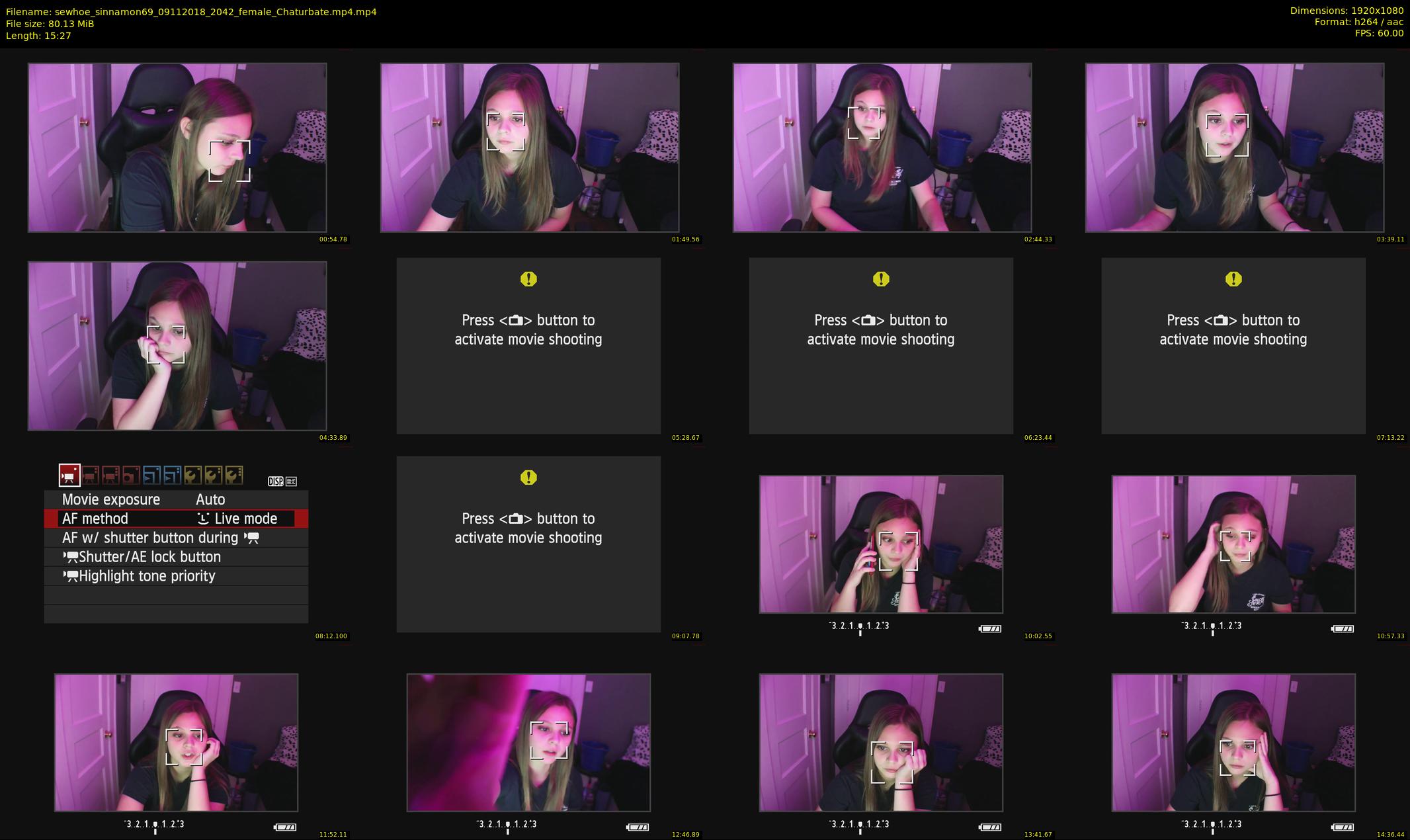Open the red camera shooting tab icon

tap(131, 475)
